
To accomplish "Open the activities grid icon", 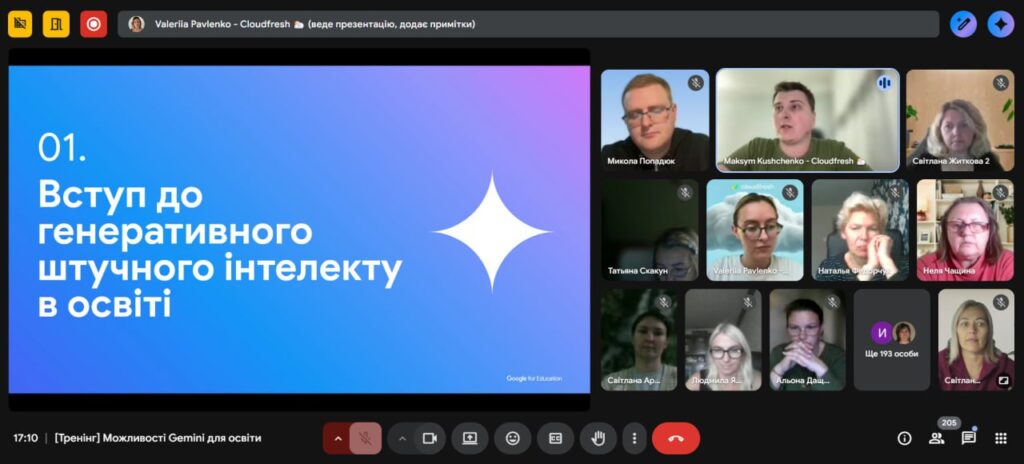I will pyautogui.click(x=1001, y=438).
